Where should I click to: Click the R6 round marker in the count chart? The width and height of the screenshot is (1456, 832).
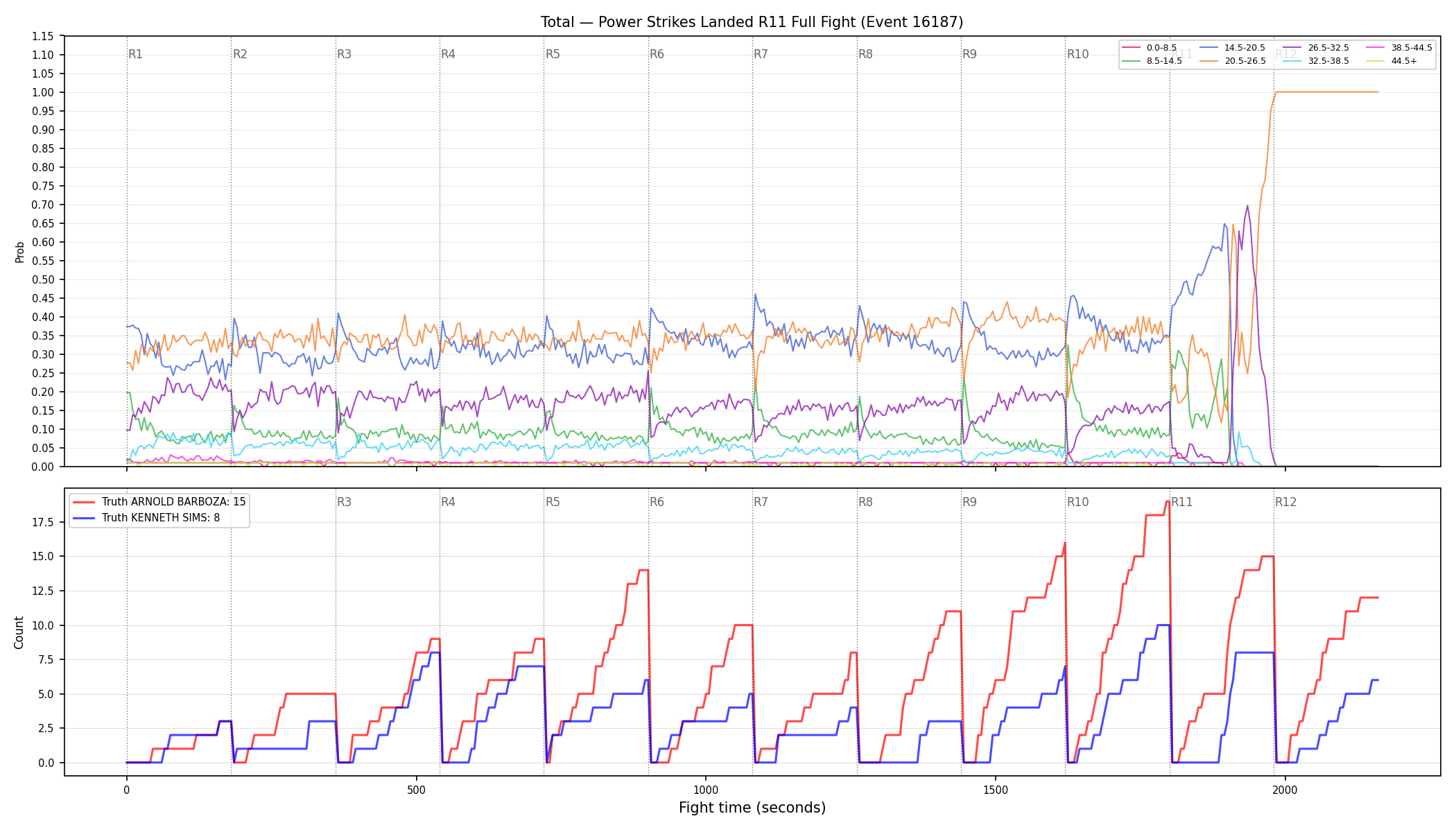pos(657,502)
